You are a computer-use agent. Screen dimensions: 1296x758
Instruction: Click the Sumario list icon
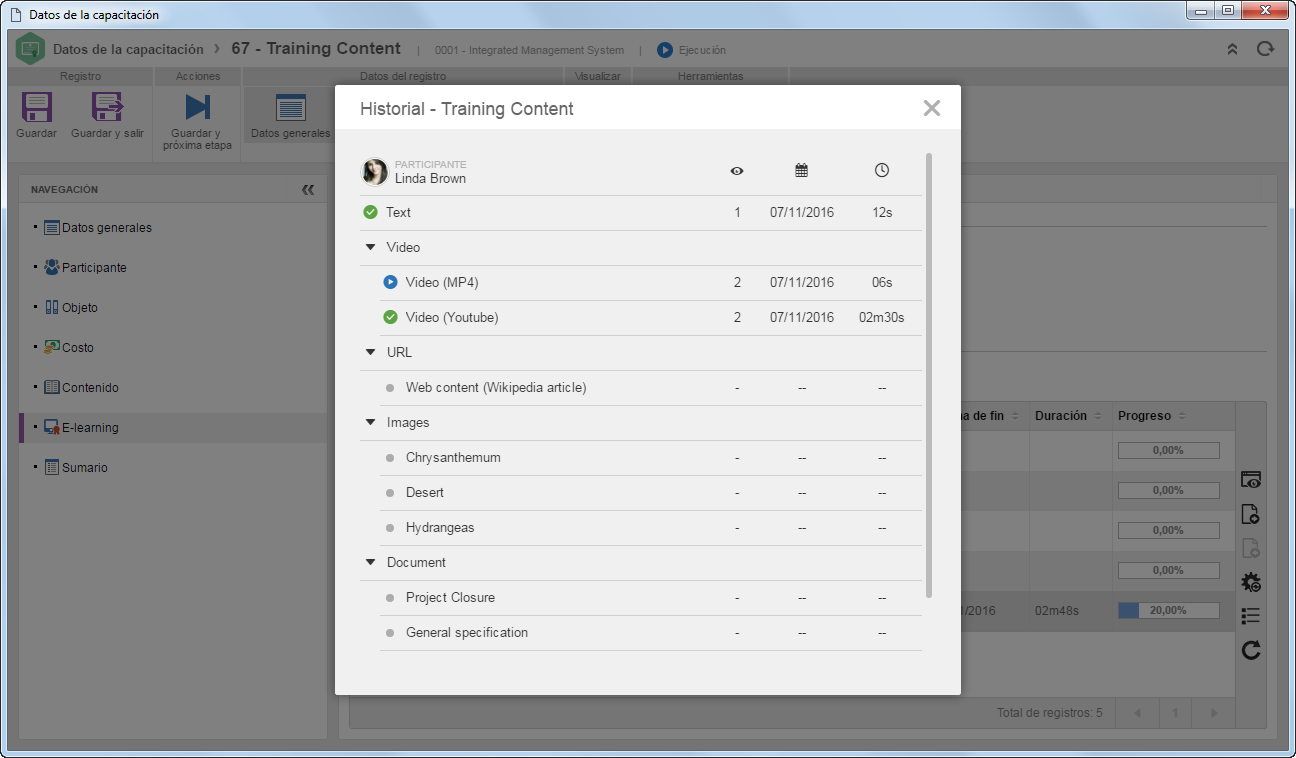pyautogui.click(x=52, y=467)
